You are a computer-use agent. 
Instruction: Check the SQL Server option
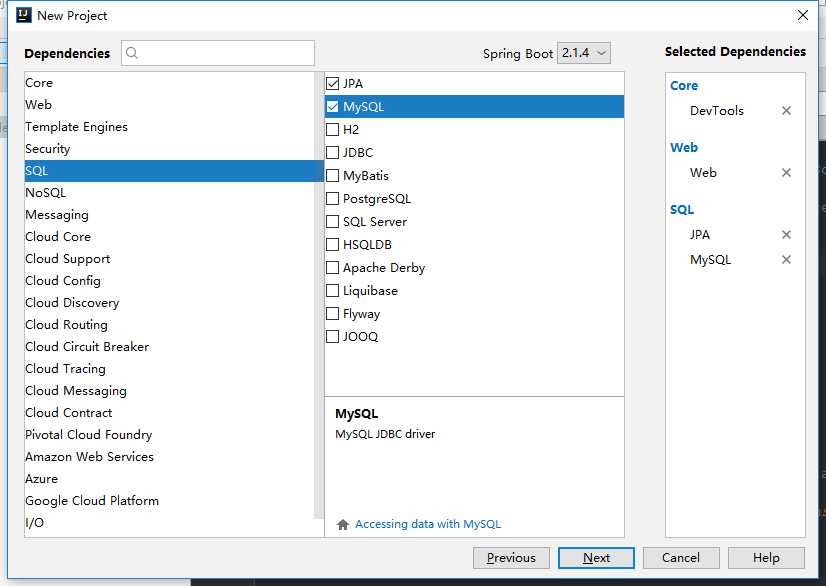[332, 221]
